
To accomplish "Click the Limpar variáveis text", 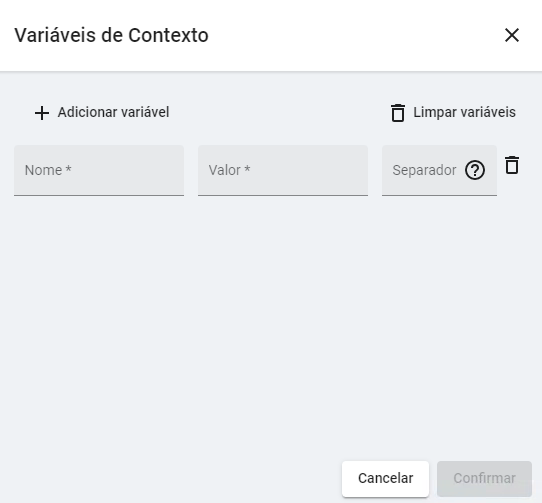I will tap(464, 112).
